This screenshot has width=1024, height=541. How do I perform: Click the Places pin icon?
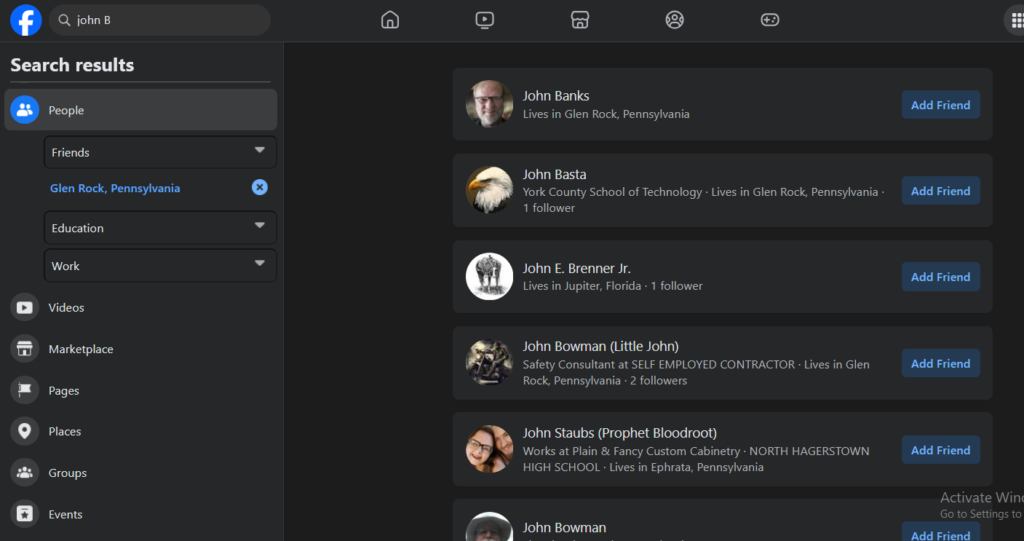tap(25, 431)
